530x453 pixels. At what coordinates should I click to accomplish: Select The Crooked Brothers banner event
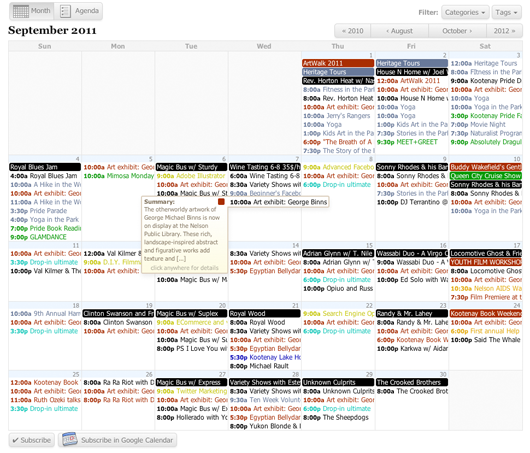point(412,382)
